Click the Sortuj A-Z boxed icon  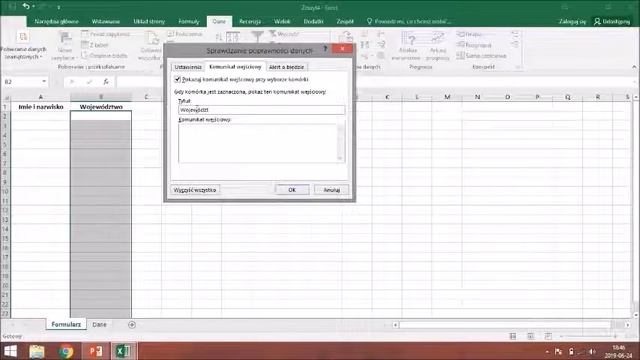pos(233,38)
